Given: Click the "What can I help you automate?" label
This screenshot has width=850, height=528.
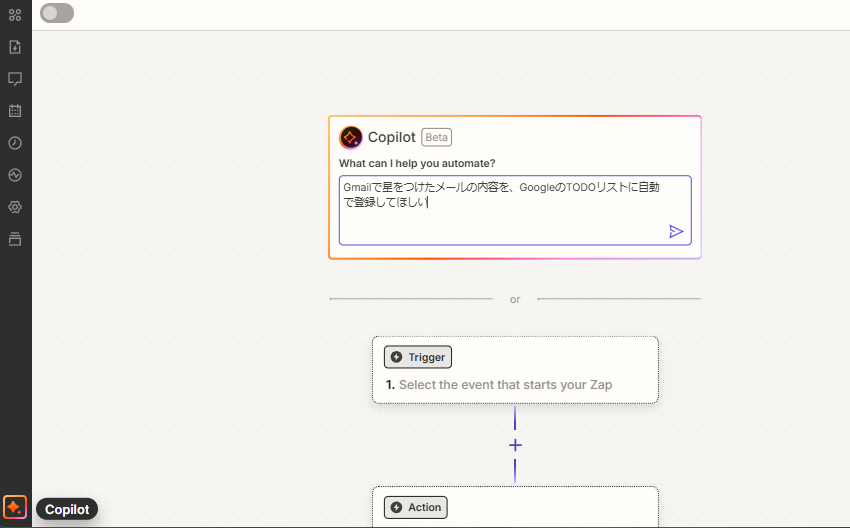Looking at the screenshot, I should coord(417,164).
